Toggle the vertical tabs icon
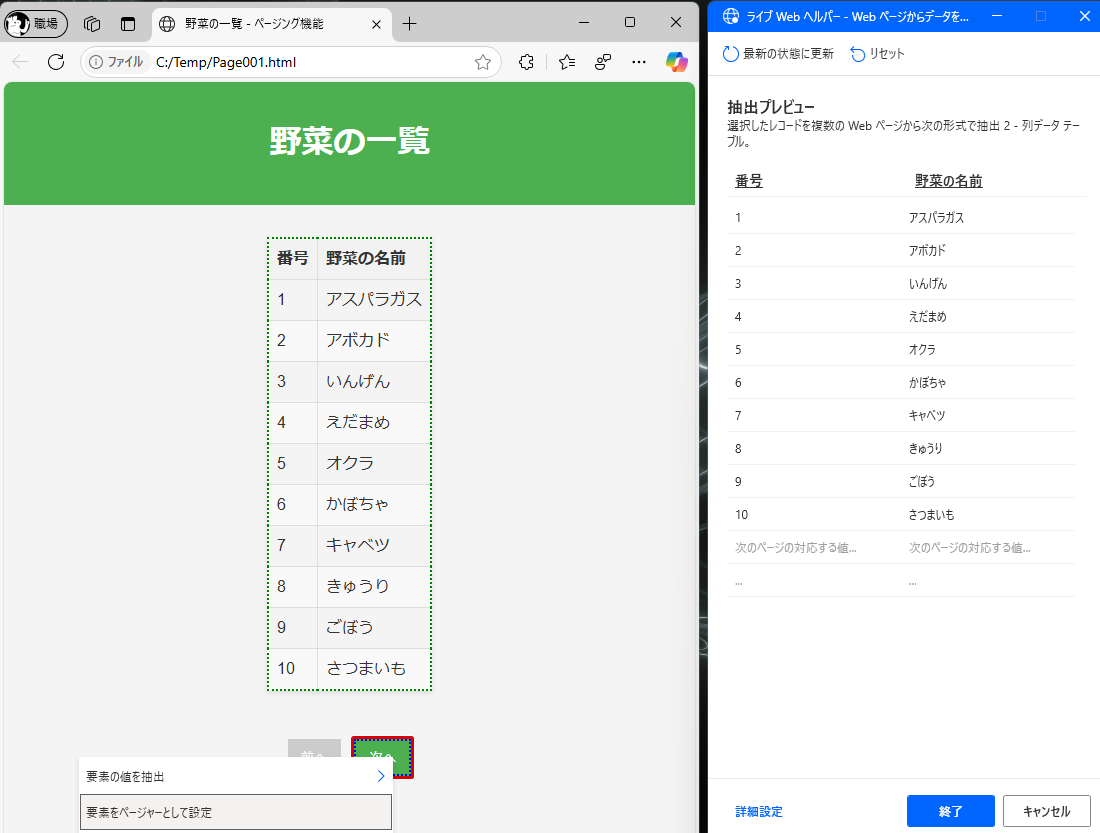 [x=128, y=24]
